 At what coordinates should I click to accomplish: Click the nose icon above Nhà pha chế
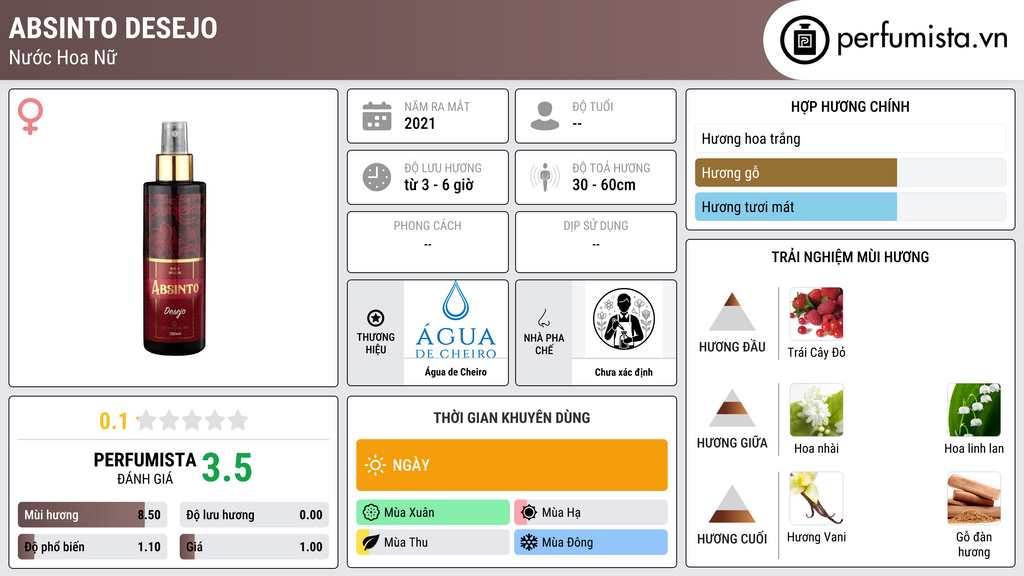[543, 317]
